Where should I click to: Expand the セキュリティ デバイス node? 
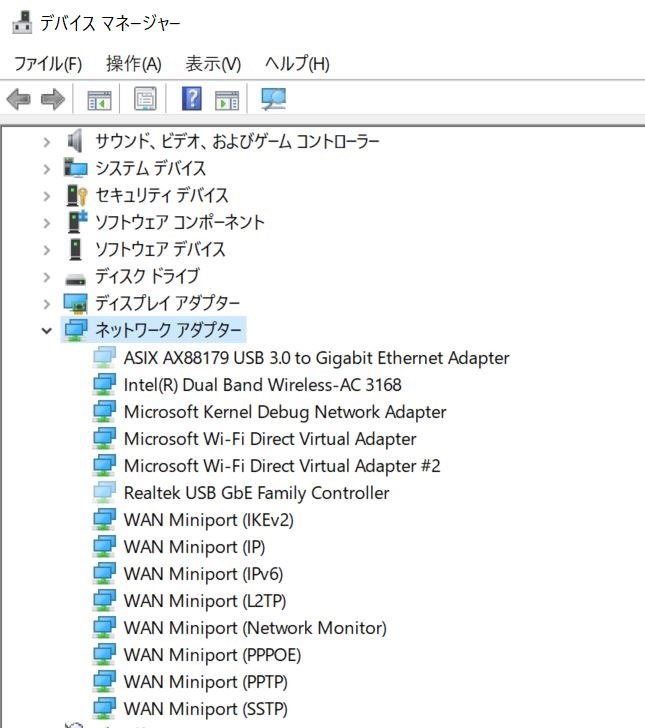tap(46, 195)
